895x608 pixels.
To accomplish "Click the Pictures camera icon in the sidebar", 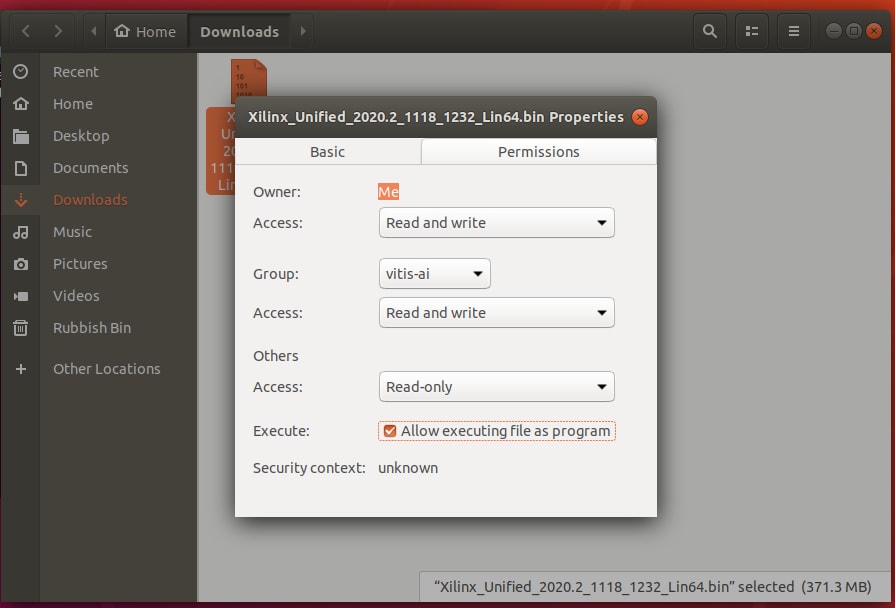I will tap(20, 264).
